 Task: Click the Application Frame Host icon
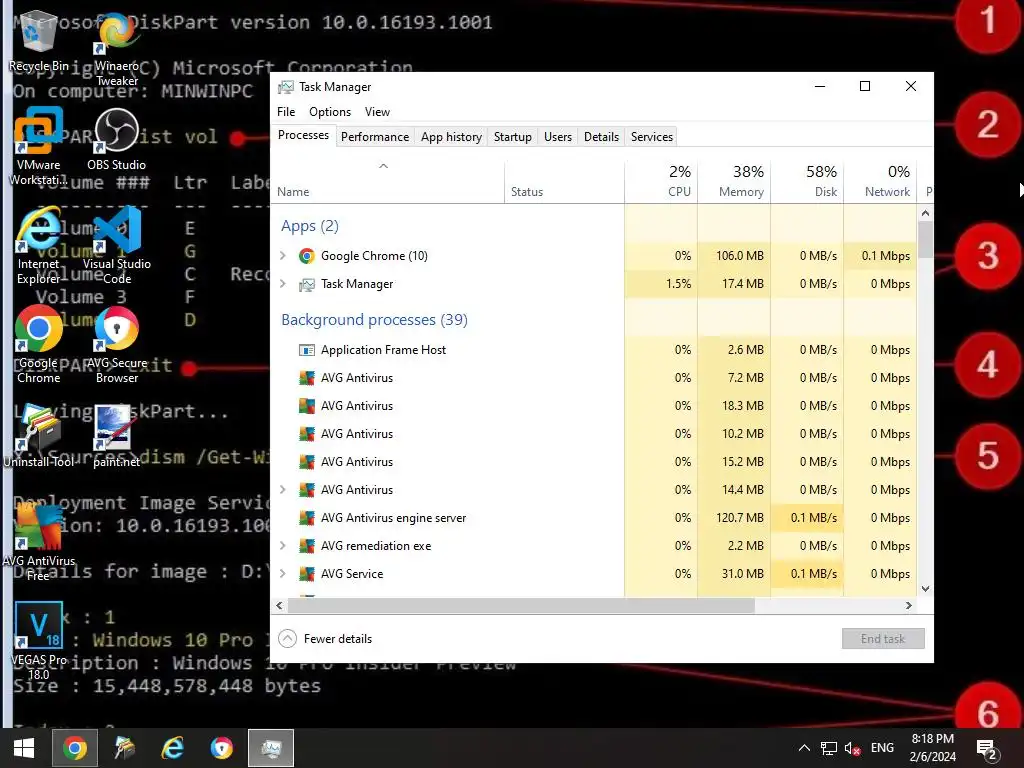pyautogui.click(x=306, y=350)
